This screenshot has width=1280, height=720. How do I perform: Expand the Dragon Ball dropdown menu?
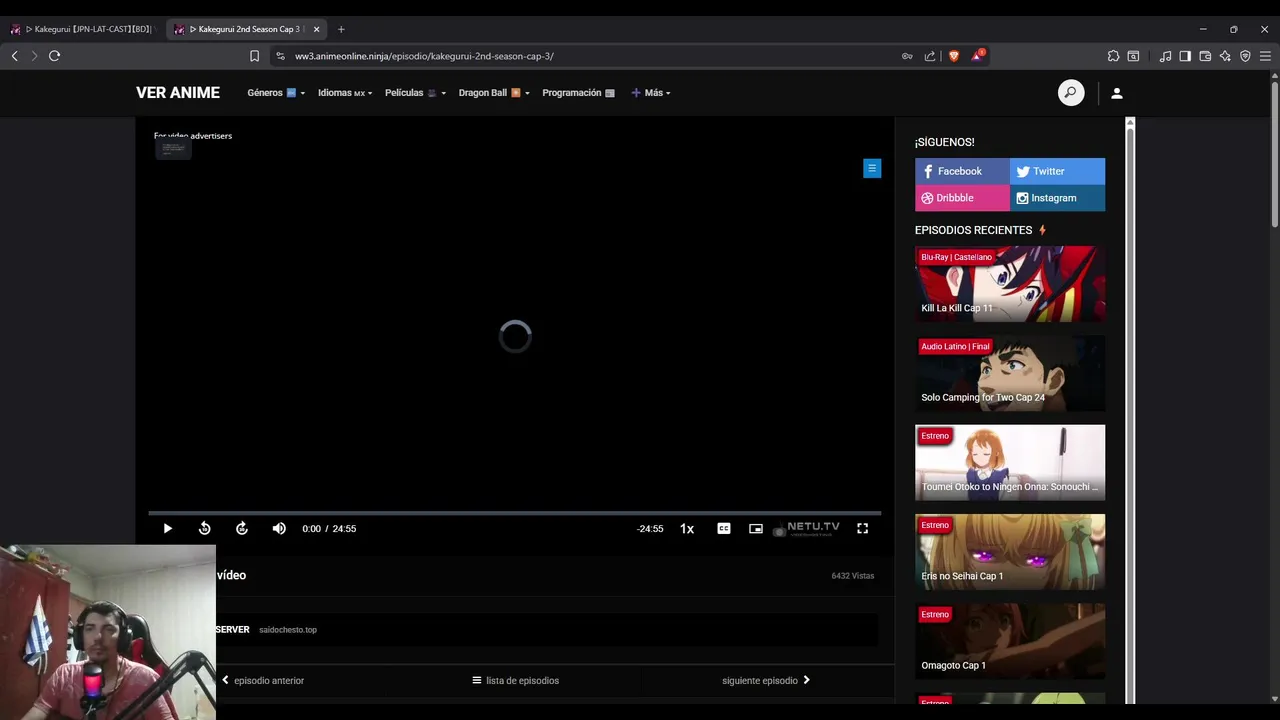pos(494,93)
